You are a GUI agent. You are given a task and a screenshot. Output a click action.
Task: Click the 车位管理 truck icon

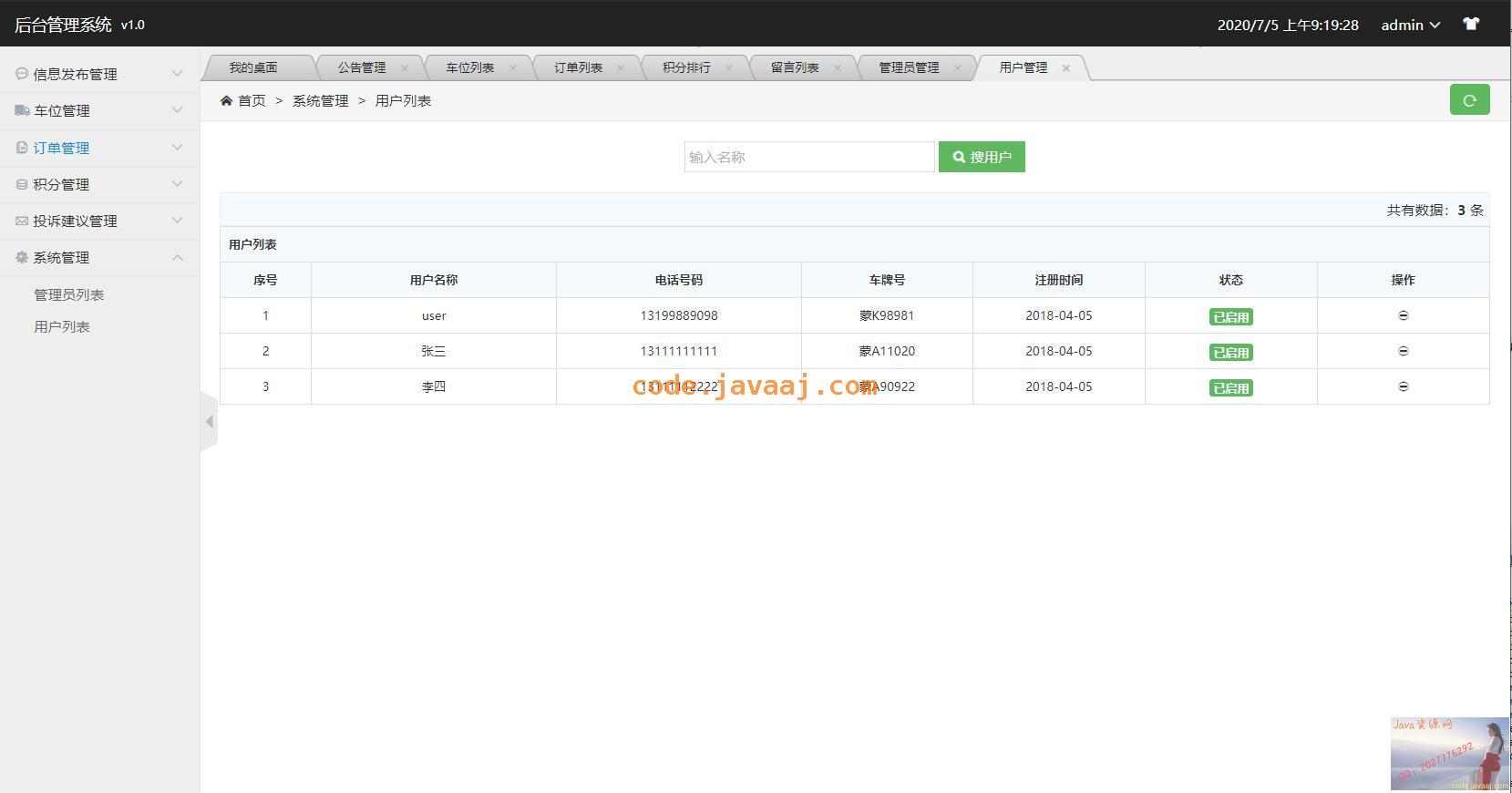22,110
